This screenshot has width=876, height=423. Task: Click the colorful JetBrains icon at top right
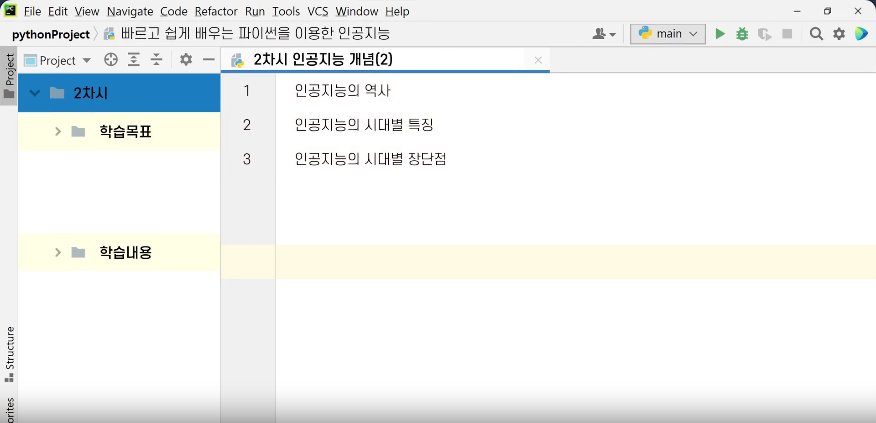(x=861, y=34)
